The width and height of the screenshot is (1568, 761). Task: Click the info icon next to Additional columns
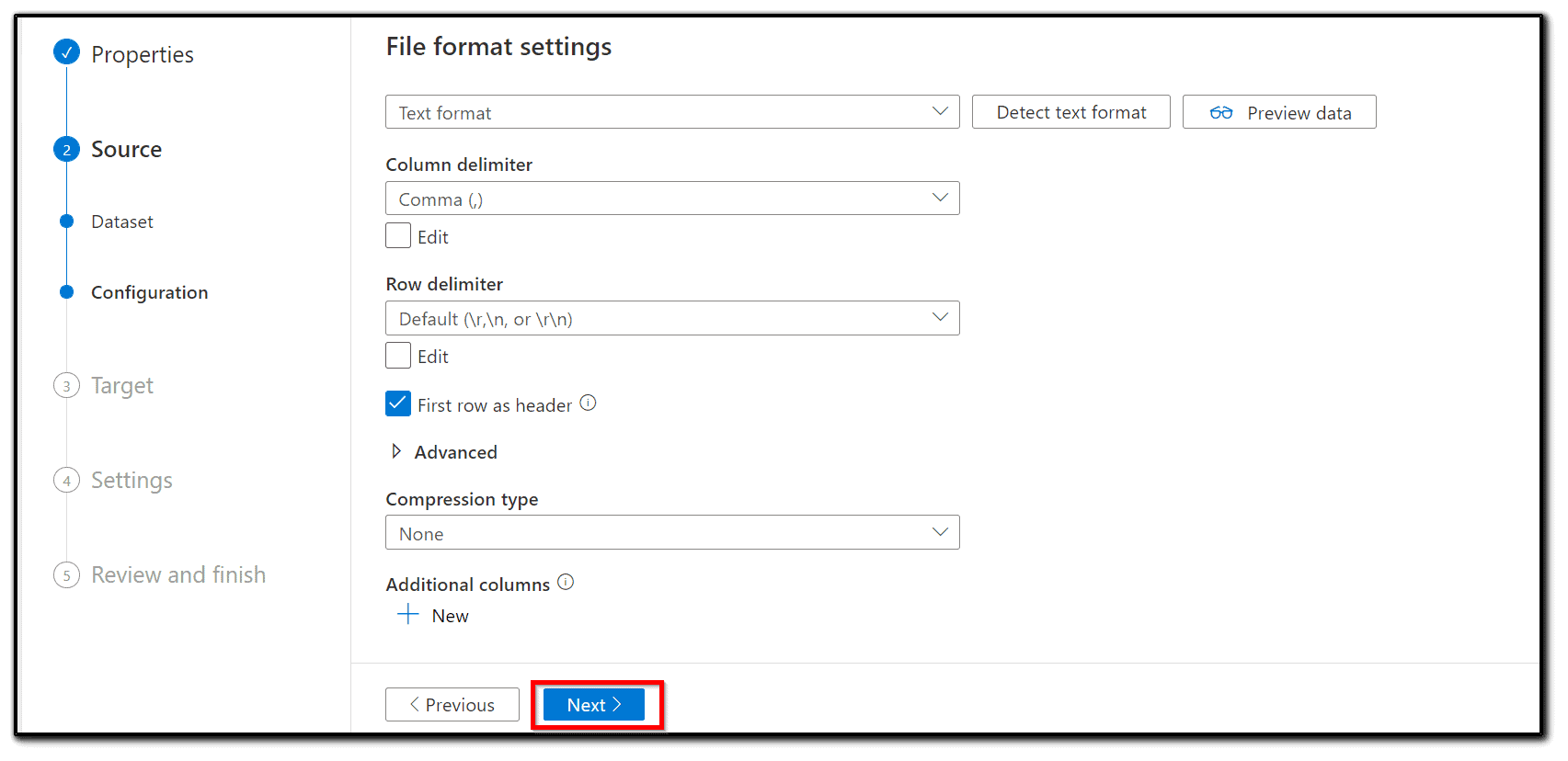pos(566,582)
